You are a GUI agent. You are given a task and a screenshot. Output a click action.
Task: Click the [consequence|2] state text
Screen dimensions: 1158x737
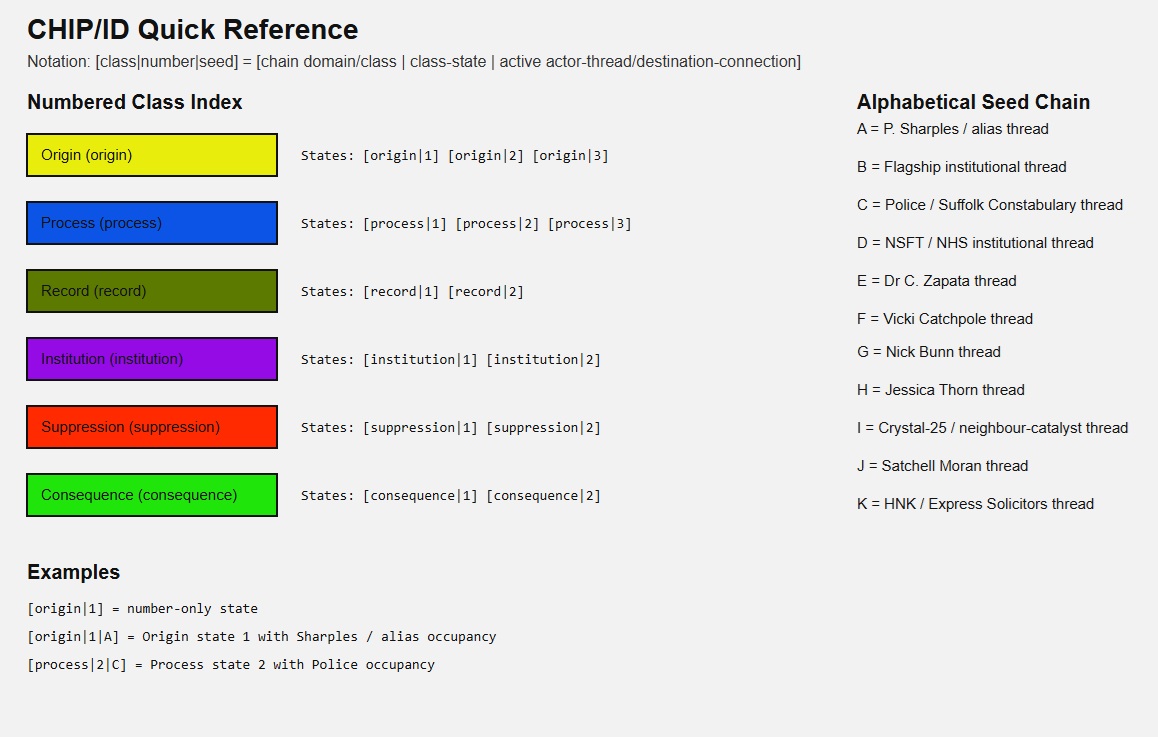(x=544, y=496)
